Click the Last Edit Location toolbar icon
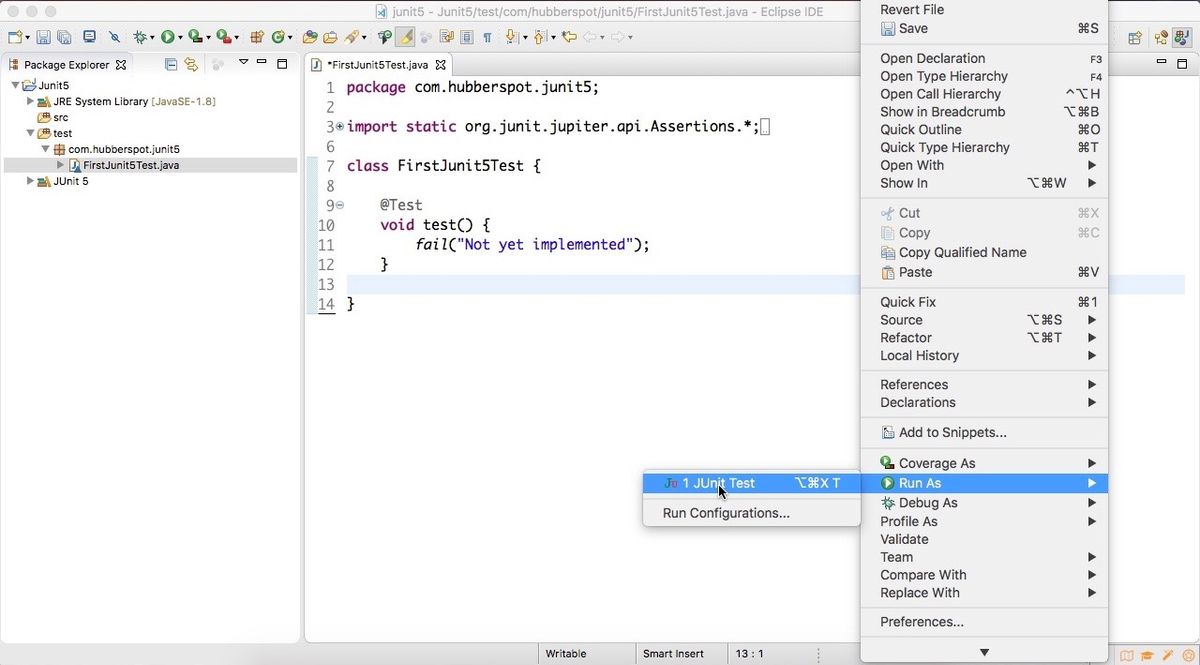This screenshot has width=1200, height=665. tap(569, 37)
